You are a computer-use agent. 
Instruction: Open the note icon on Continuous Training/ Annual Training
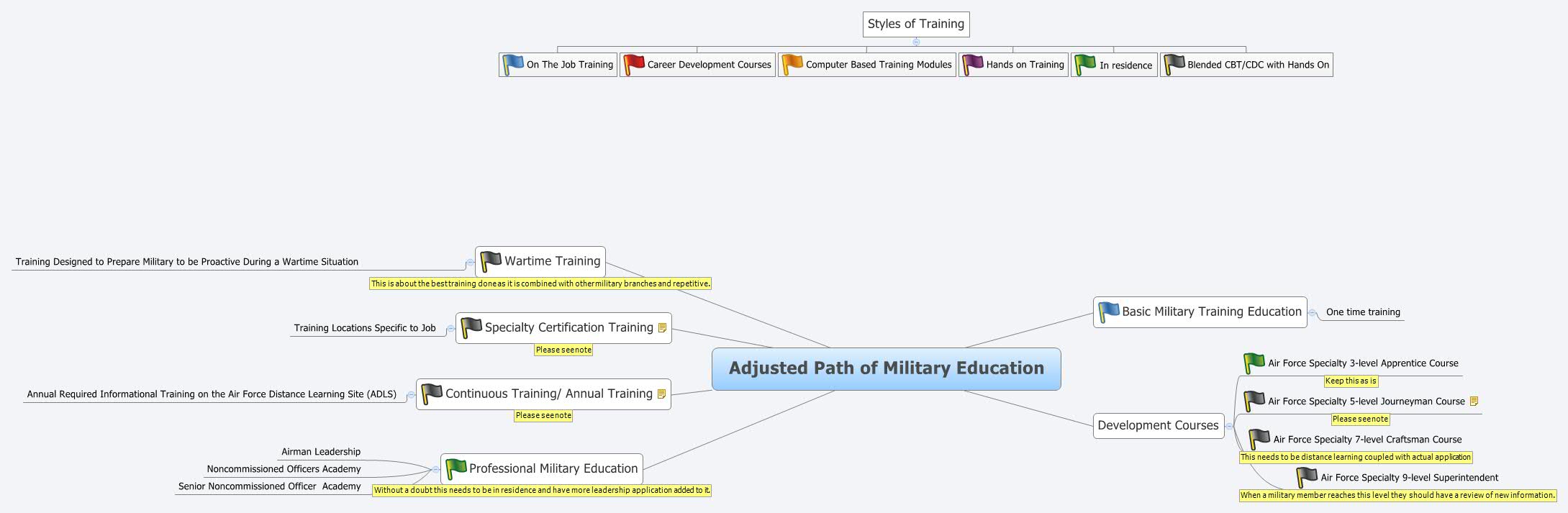pos(661,394)
